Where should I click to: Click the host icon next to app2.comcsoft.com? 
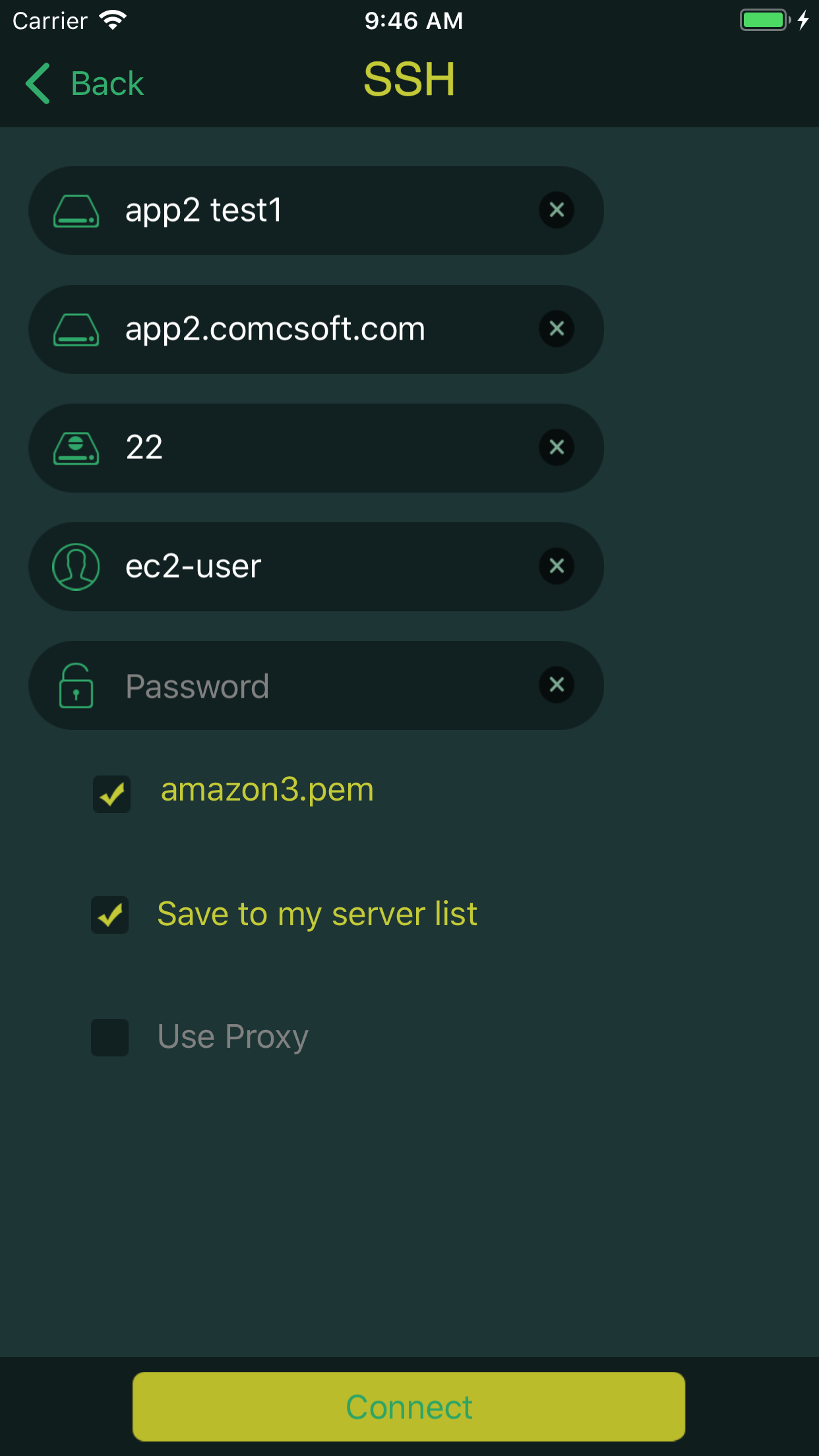coord(76,329)
